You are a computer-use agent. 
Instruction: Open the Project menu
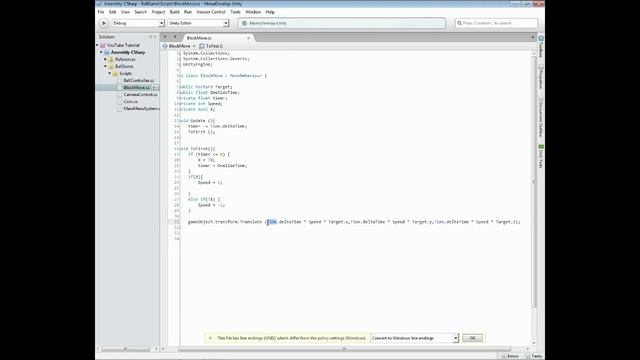[158, 12]
